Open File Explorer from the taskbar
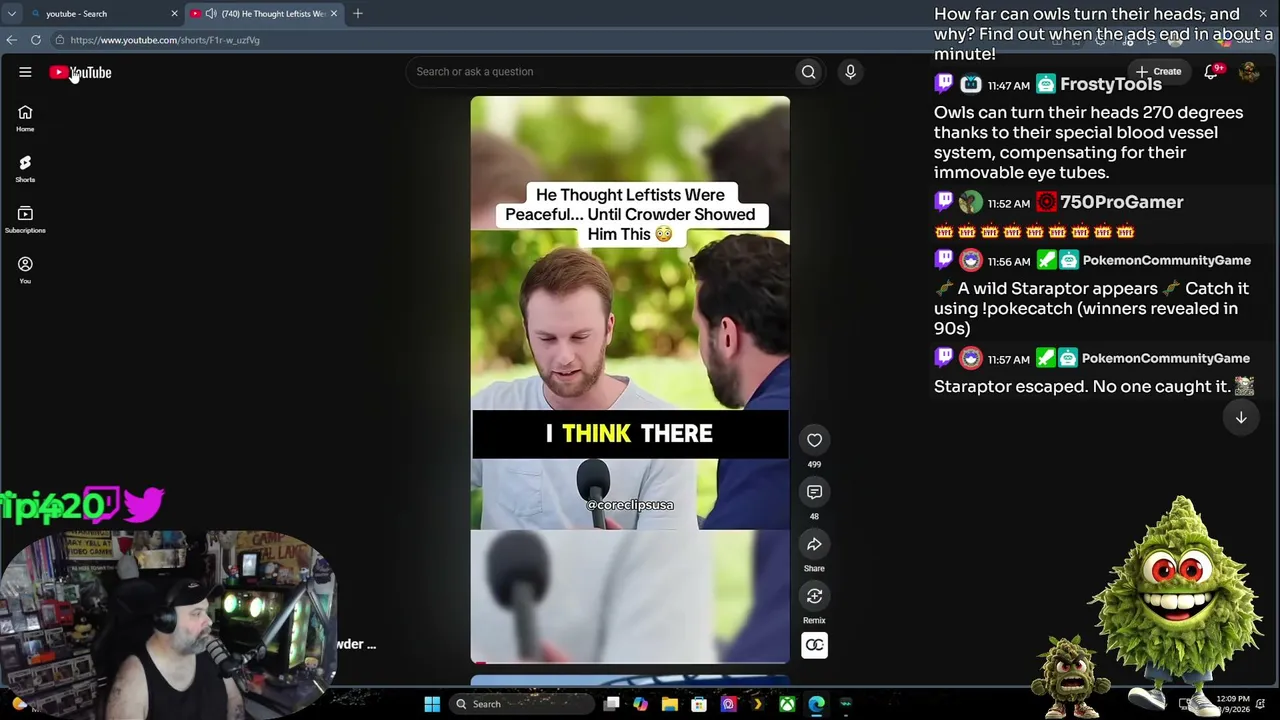This screenshot has width=1280, height=720. [670, 704]
